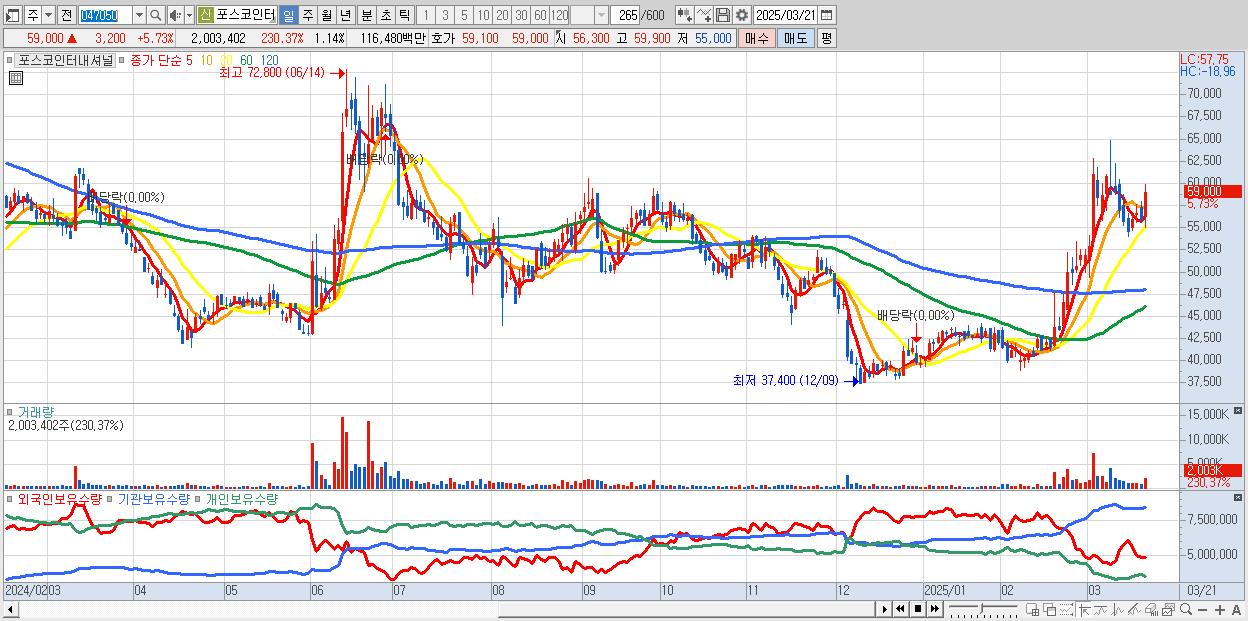This screenshot has height=621, width=1248.
Task: Click the 매수 buy button
Action: [757, 38]
